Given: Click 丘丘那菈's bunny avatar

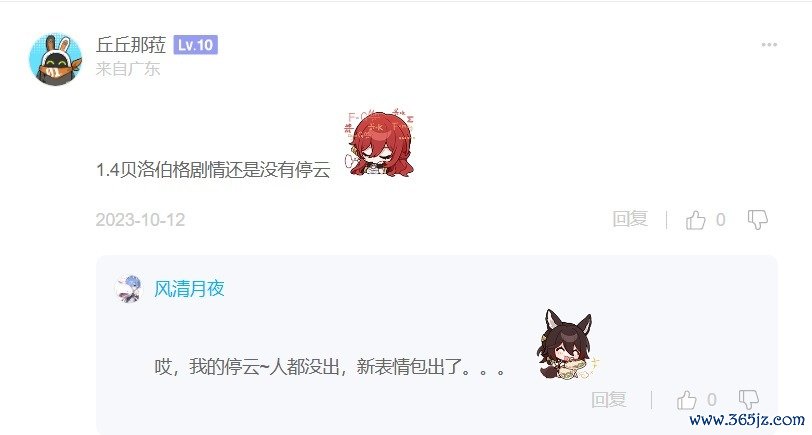Looking at the screenshot, I should pos(55,59).
